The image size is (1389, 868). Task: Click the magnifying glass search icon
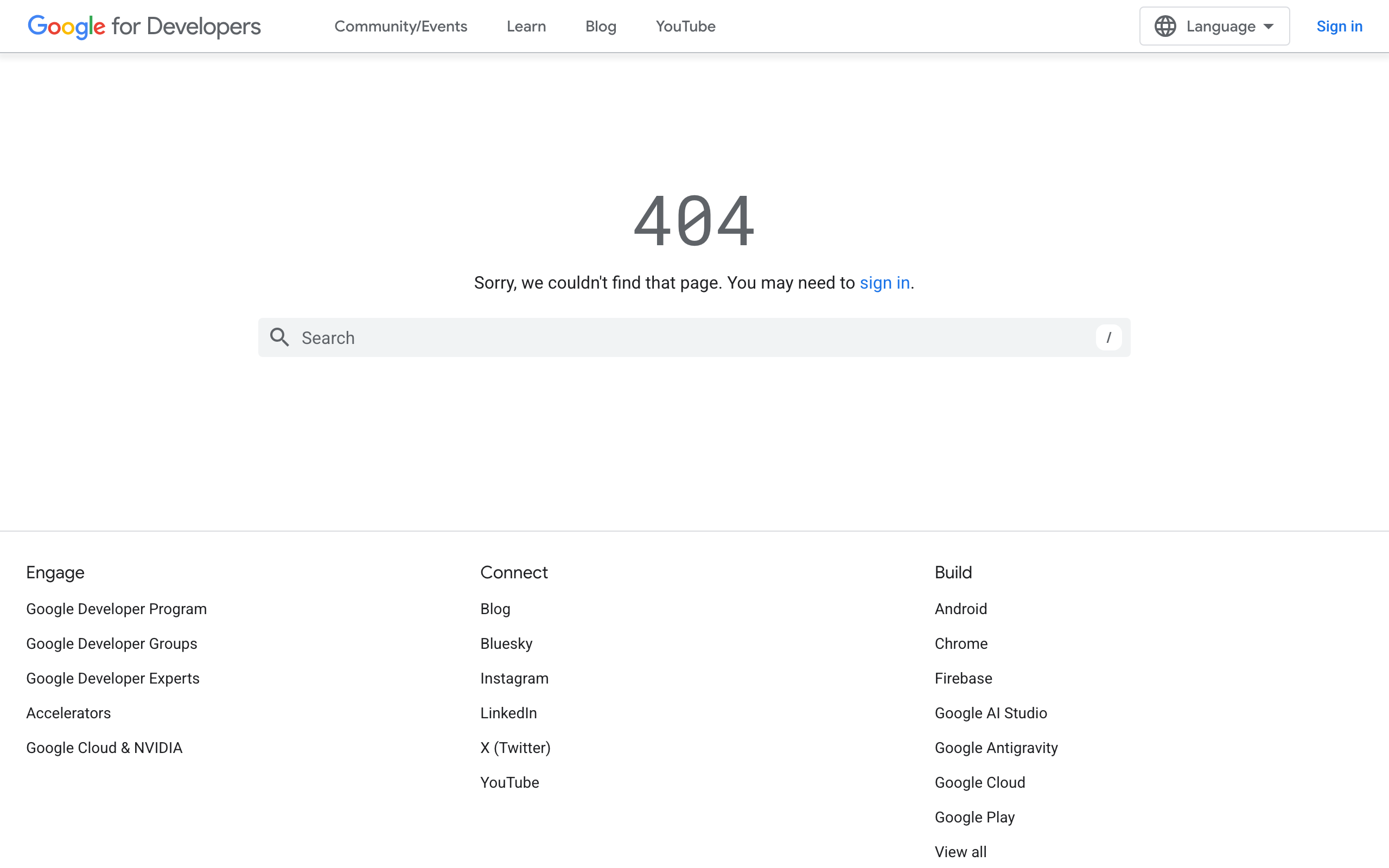tap(279, 337)
